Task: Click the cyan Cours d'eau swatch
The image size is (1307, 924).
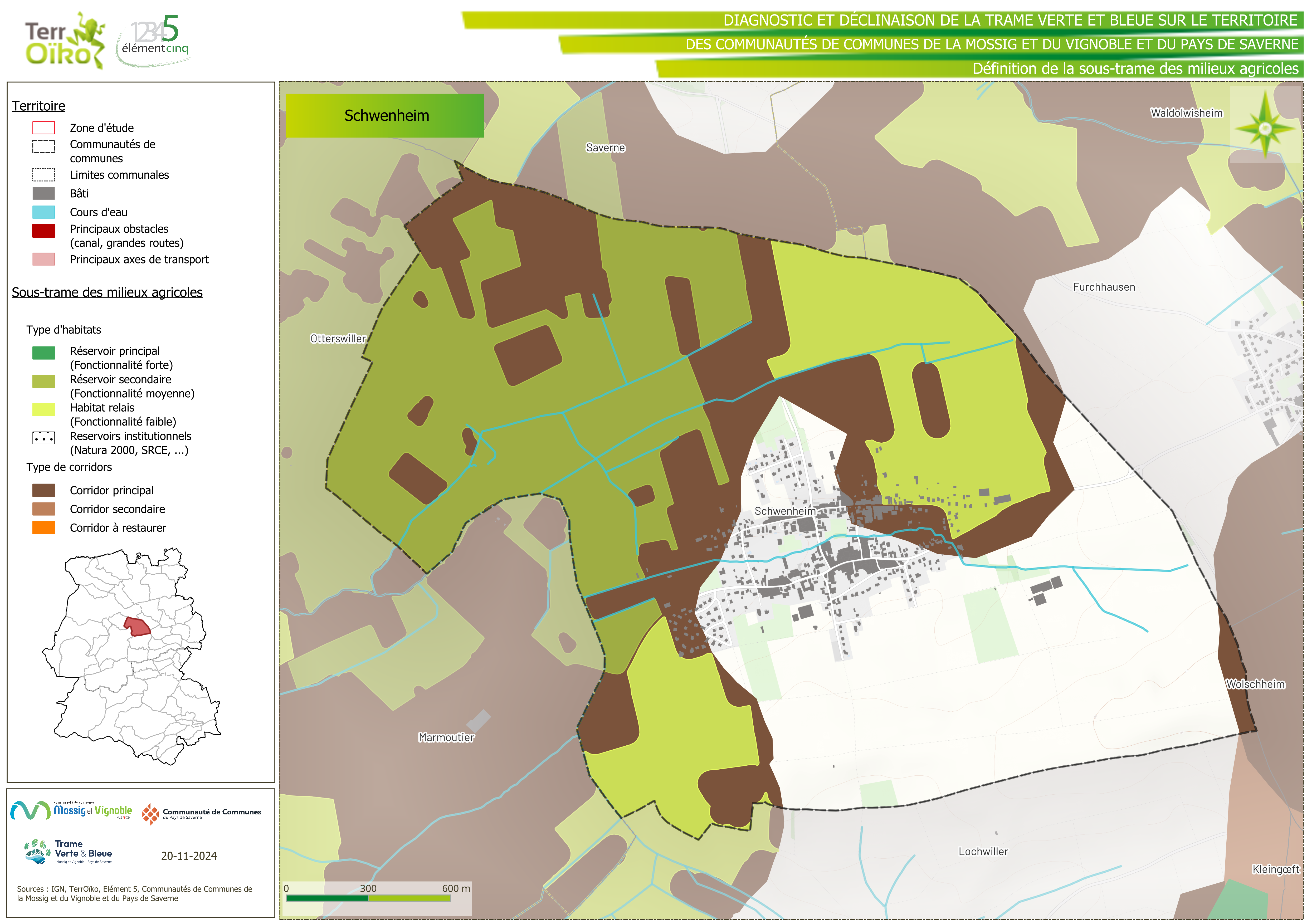Action: 44,212
